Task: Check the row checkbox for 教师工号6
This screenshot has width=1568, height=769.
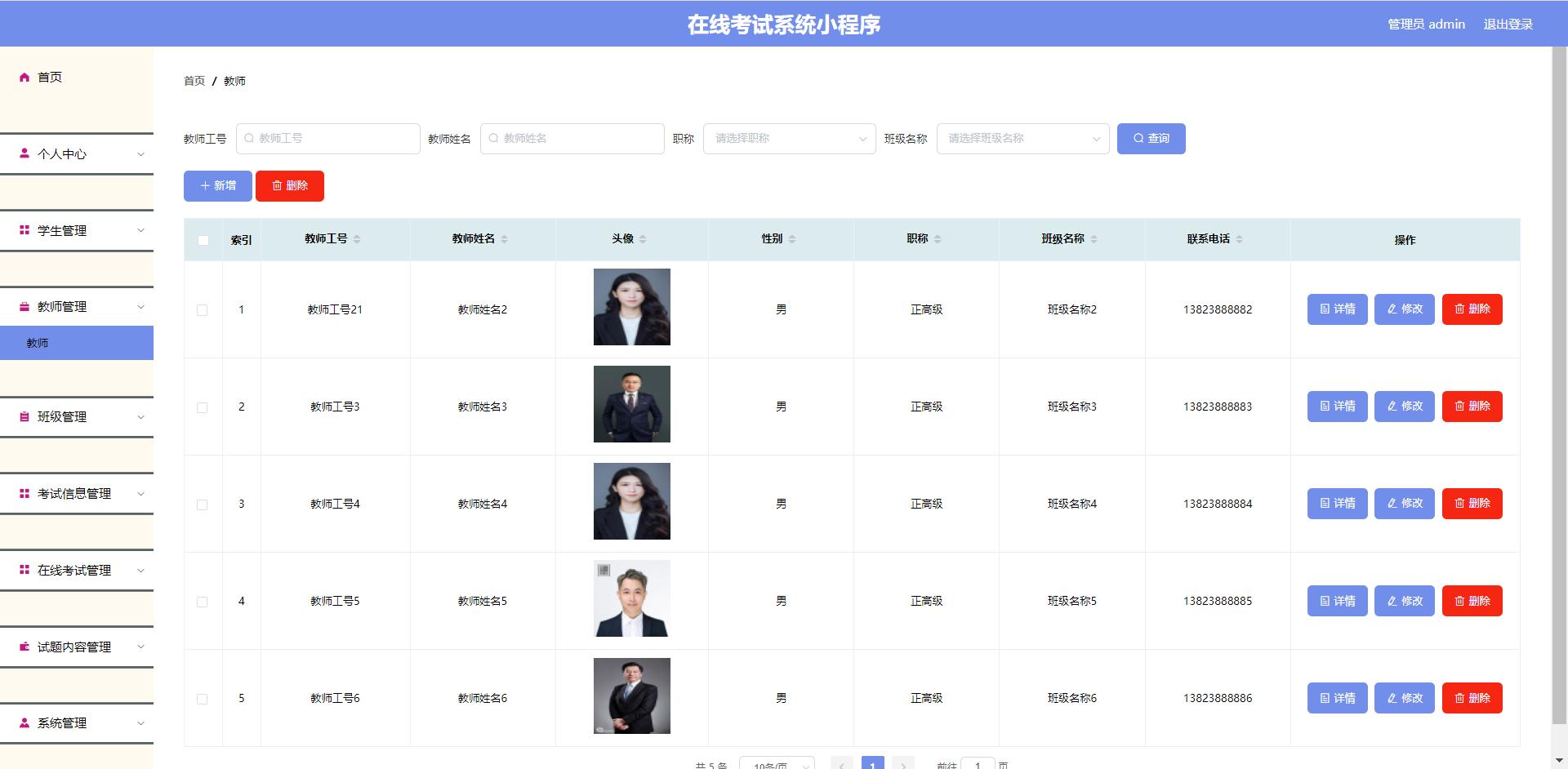Action: click(x=203, y=698)
